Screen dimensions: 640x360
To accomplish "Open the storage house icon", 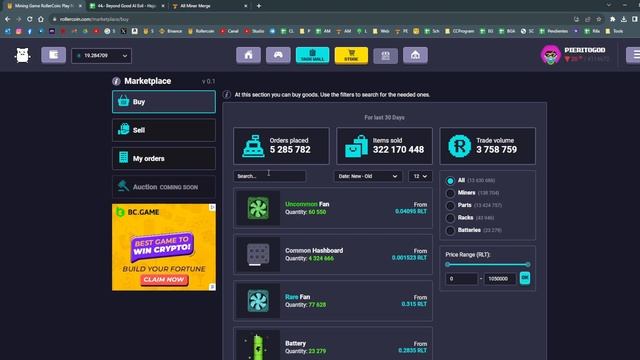I will 415,55.
